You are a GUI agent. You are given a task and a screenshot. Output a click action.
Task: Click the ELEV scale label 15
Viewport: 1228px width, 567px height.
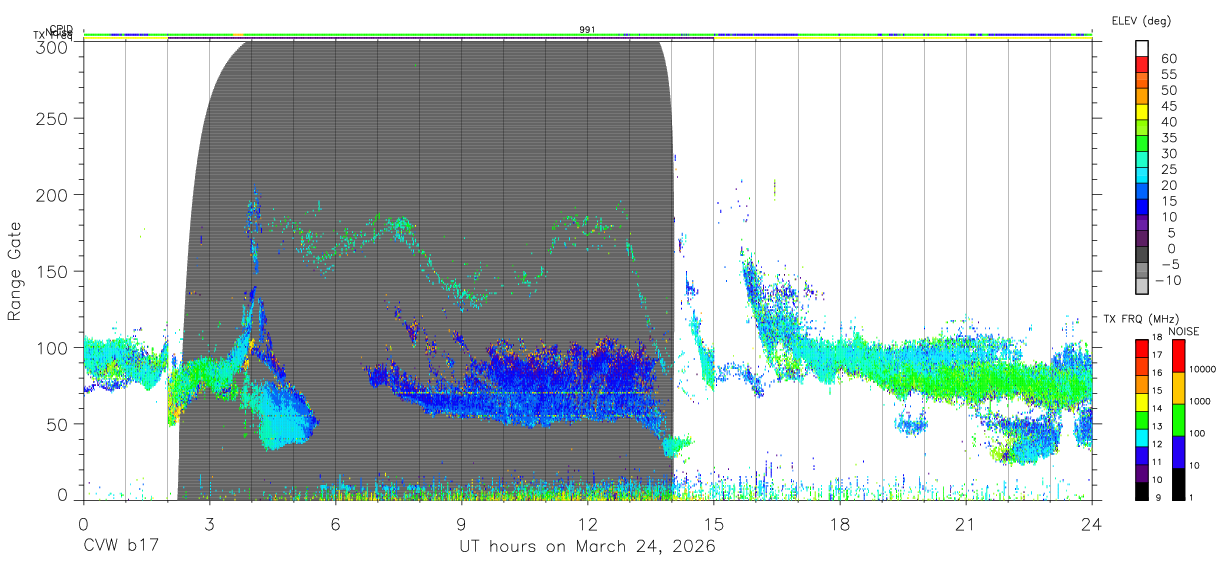pos(1168,201)
